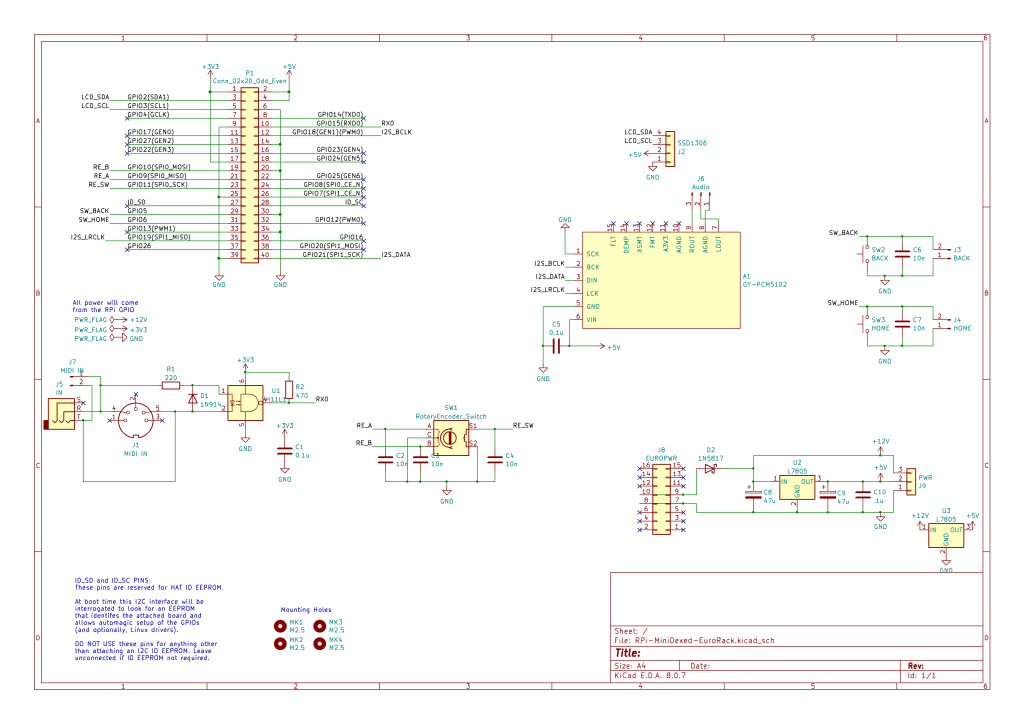Click the standalone L7805 regulator U3
Screen dimensions: 1024x724
[x=945, y=537]
